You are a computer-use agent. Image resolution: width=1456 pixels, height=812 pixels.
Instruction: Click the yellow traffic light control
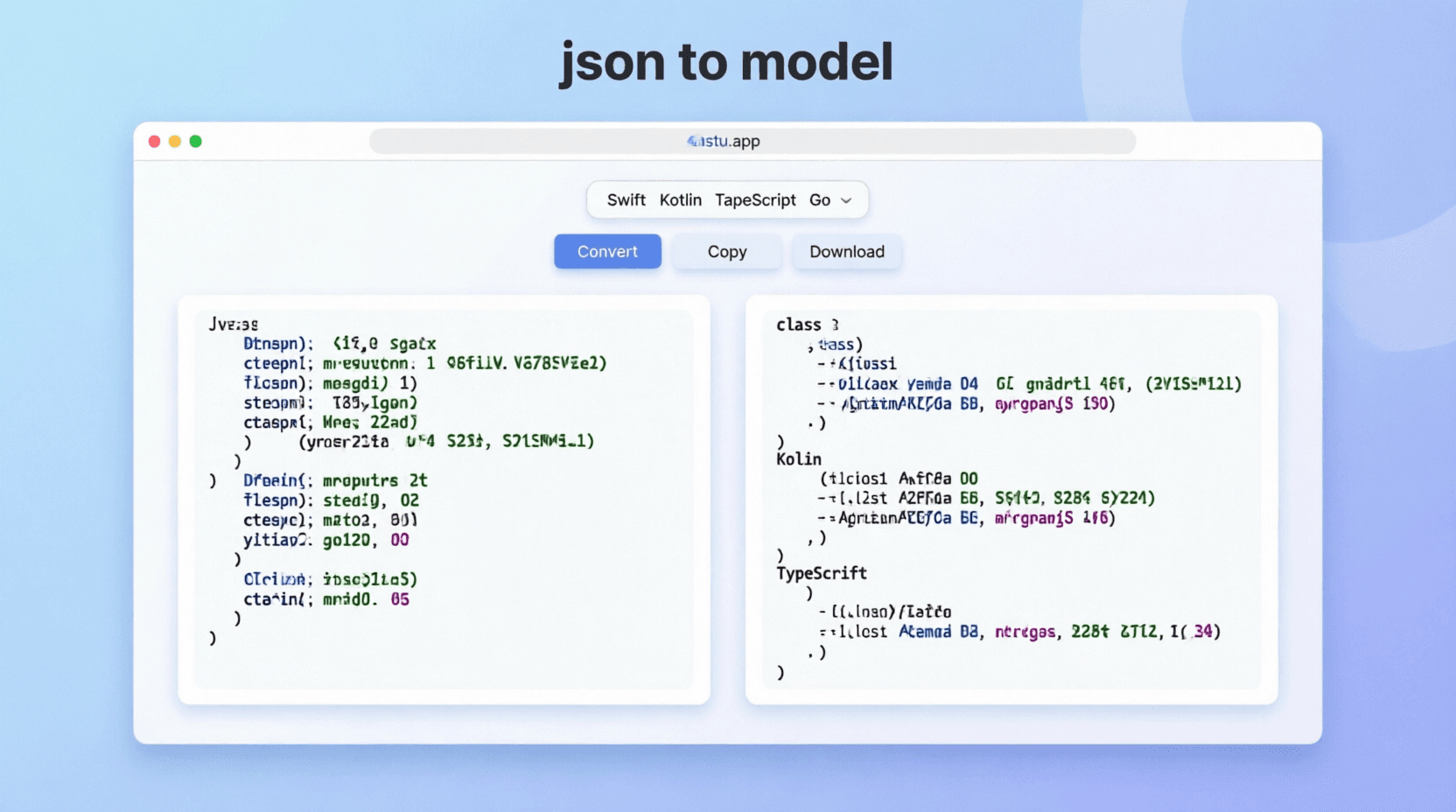tap(175, 141)
